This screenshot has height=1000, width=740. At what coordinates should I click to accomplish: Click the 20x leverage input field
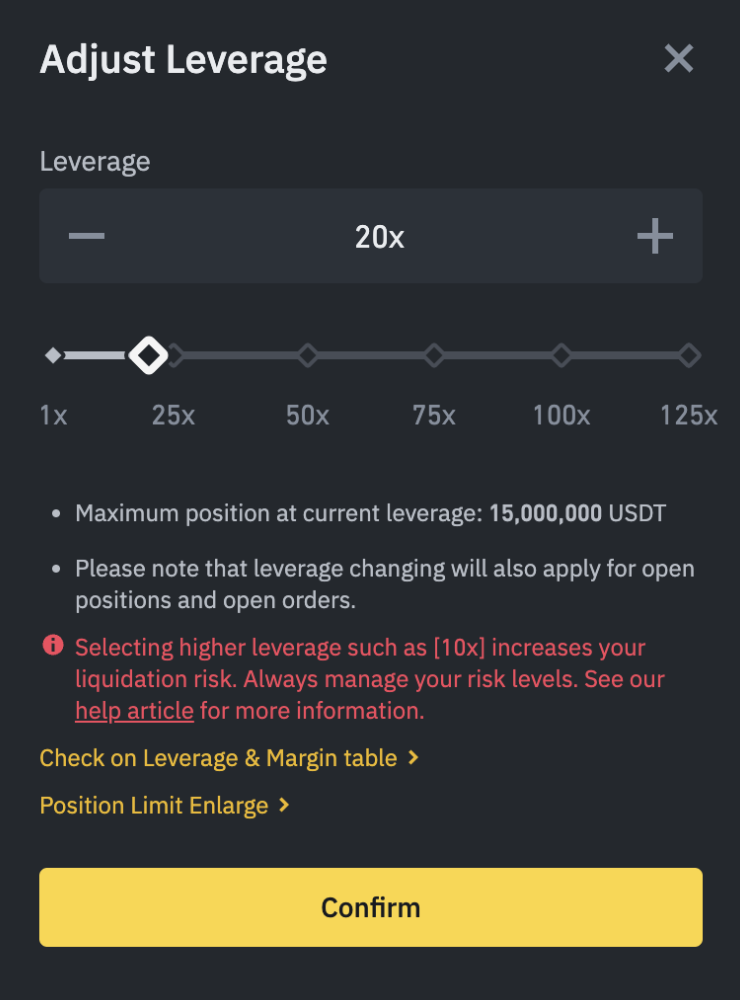pyautogui.click(x=379, y=237)
